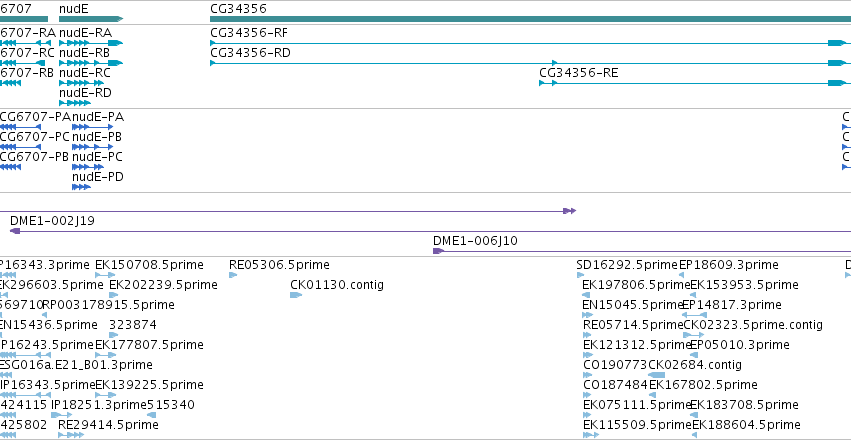The width and height of the screenshot is (851, 440).
Task: Select the CG34356 gene bar
Action: pyautogui.click(x=530, y=19)
